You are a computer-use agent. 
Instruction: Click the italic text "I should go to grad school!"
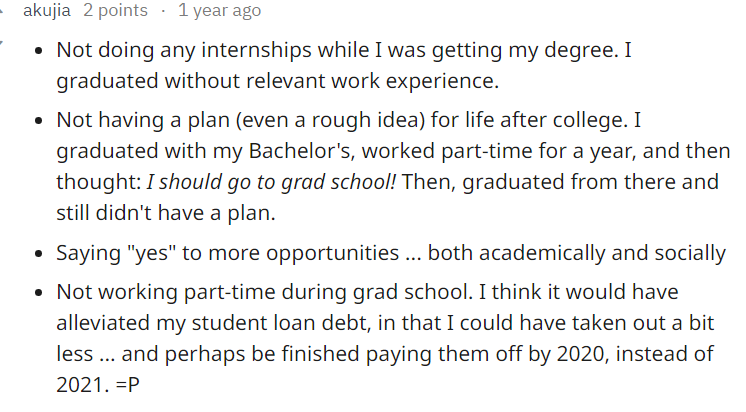271,182
